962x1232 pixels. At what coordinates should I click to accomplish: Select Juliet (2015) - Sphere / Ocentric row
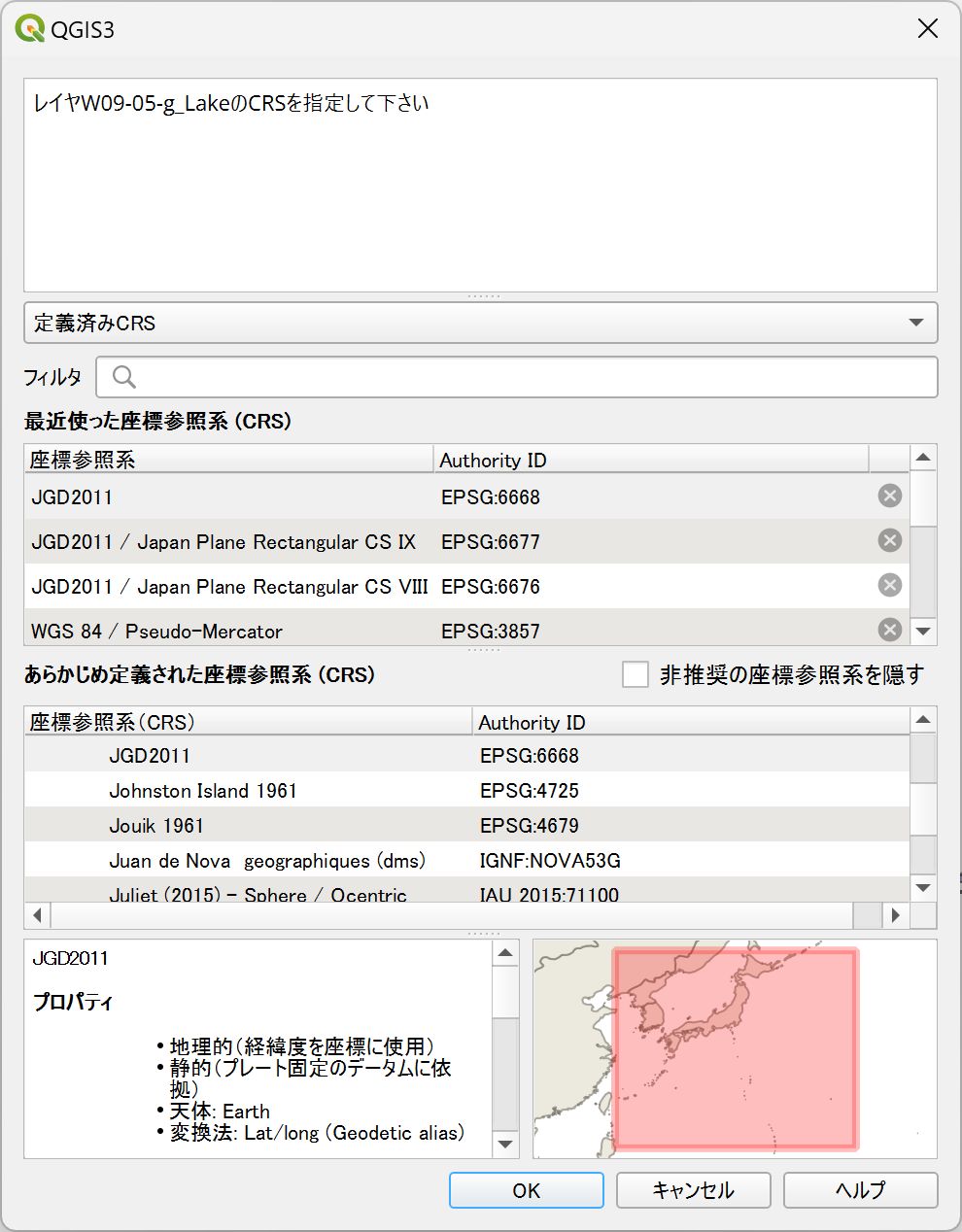(x=467, y=891)
